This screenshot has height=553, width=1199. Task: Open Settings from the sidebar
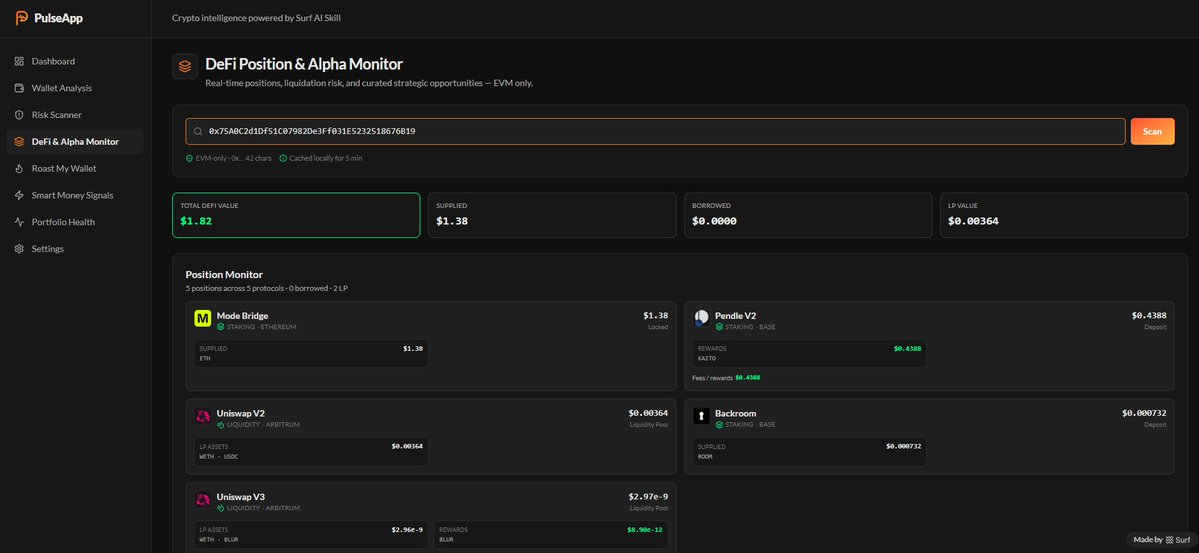pyautogui.click(x=75, y=249)
